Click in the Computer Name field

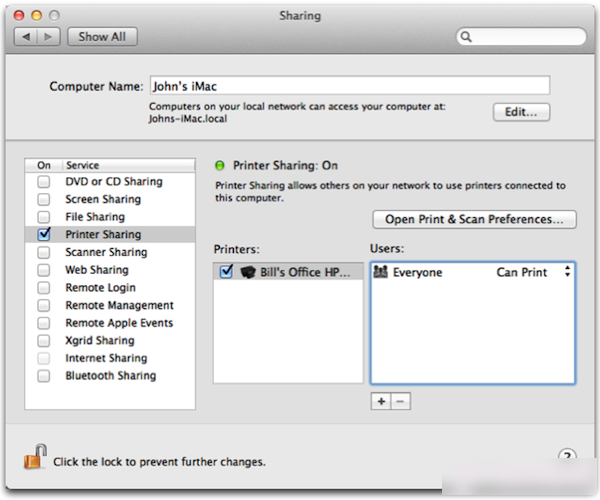350,85
